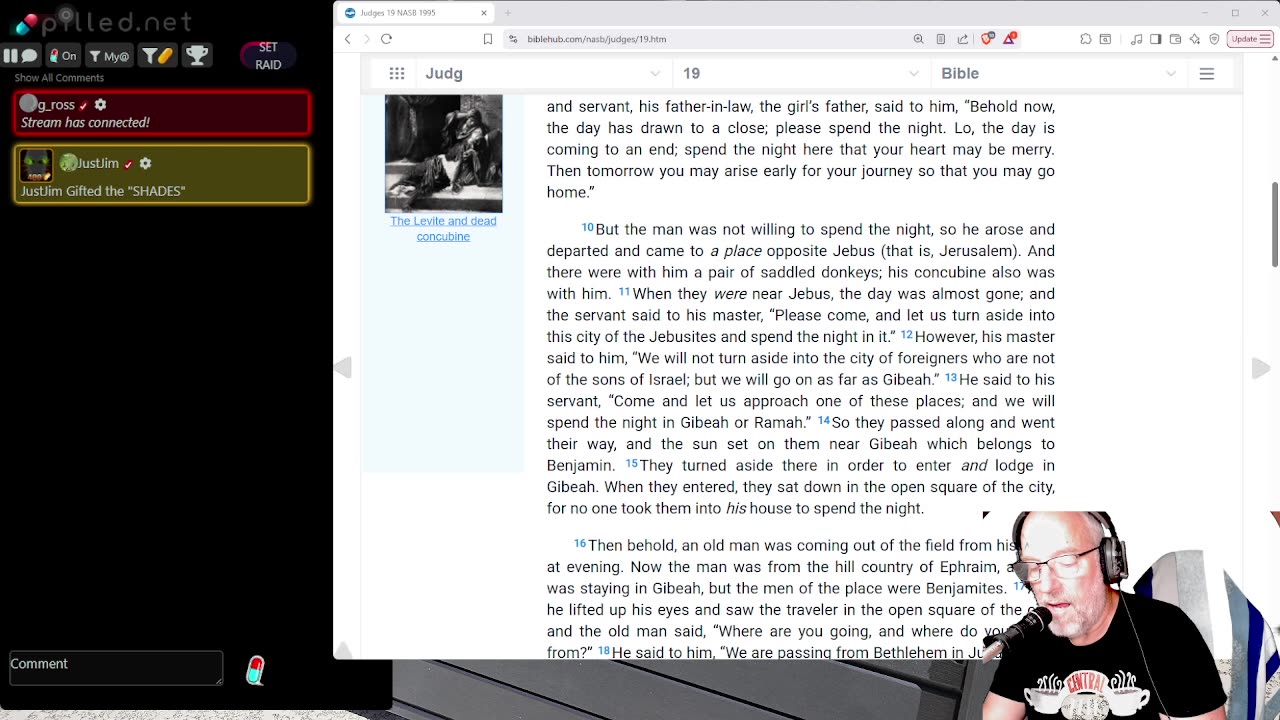Go forward in browser history

tap(366, 39)
